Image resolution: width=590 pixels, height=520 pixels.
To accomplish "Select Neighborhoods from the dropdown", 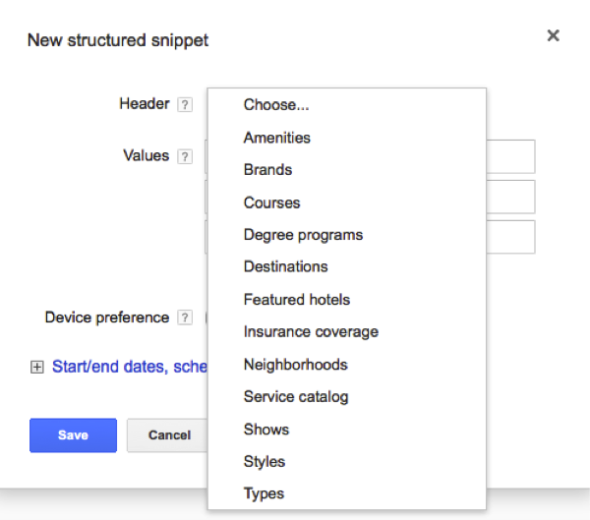I will (x=347, y=365).
